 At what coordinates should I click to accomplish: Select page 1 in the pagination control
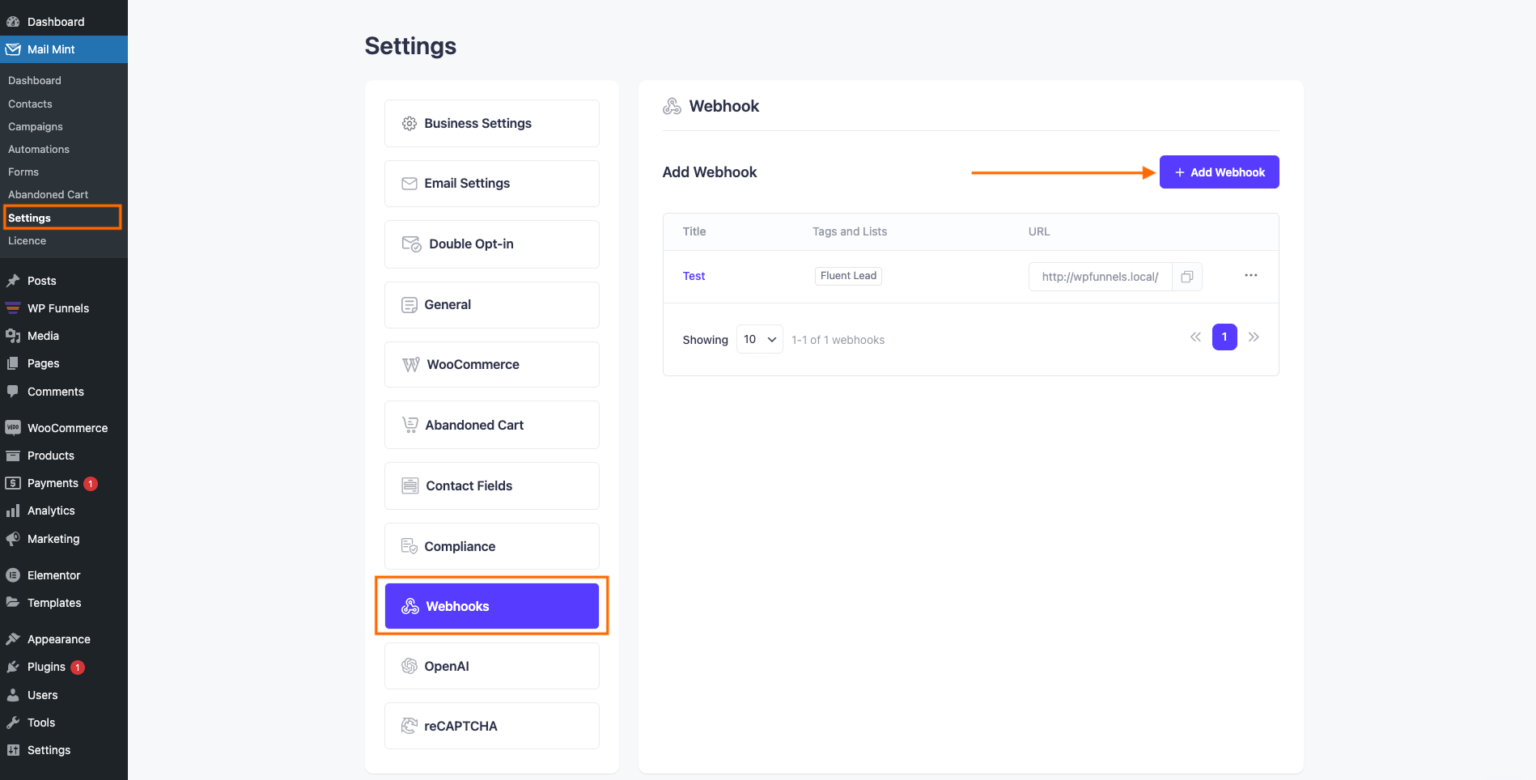coord(1224,337)
